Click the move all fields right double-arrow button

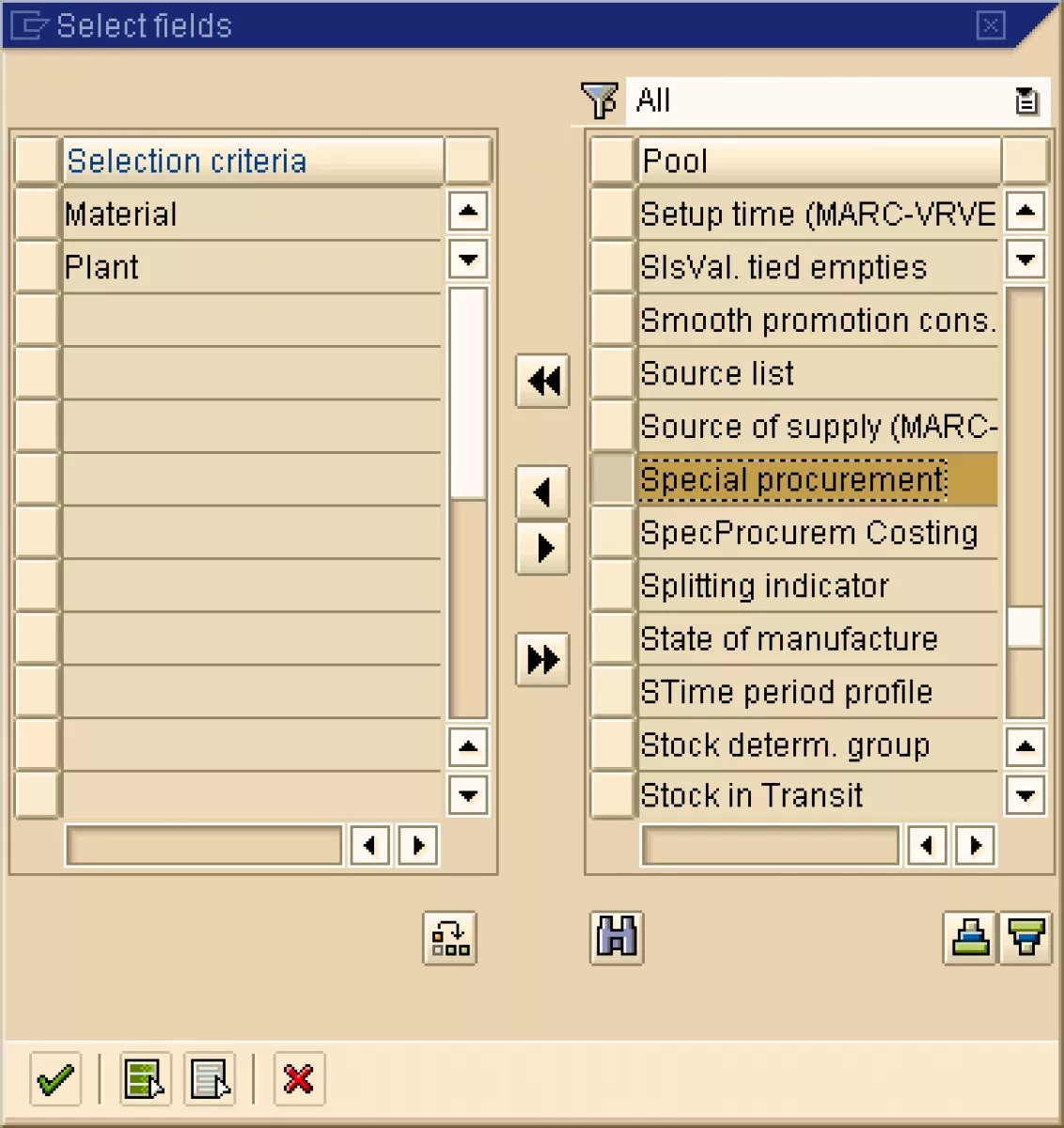(542, 659)
